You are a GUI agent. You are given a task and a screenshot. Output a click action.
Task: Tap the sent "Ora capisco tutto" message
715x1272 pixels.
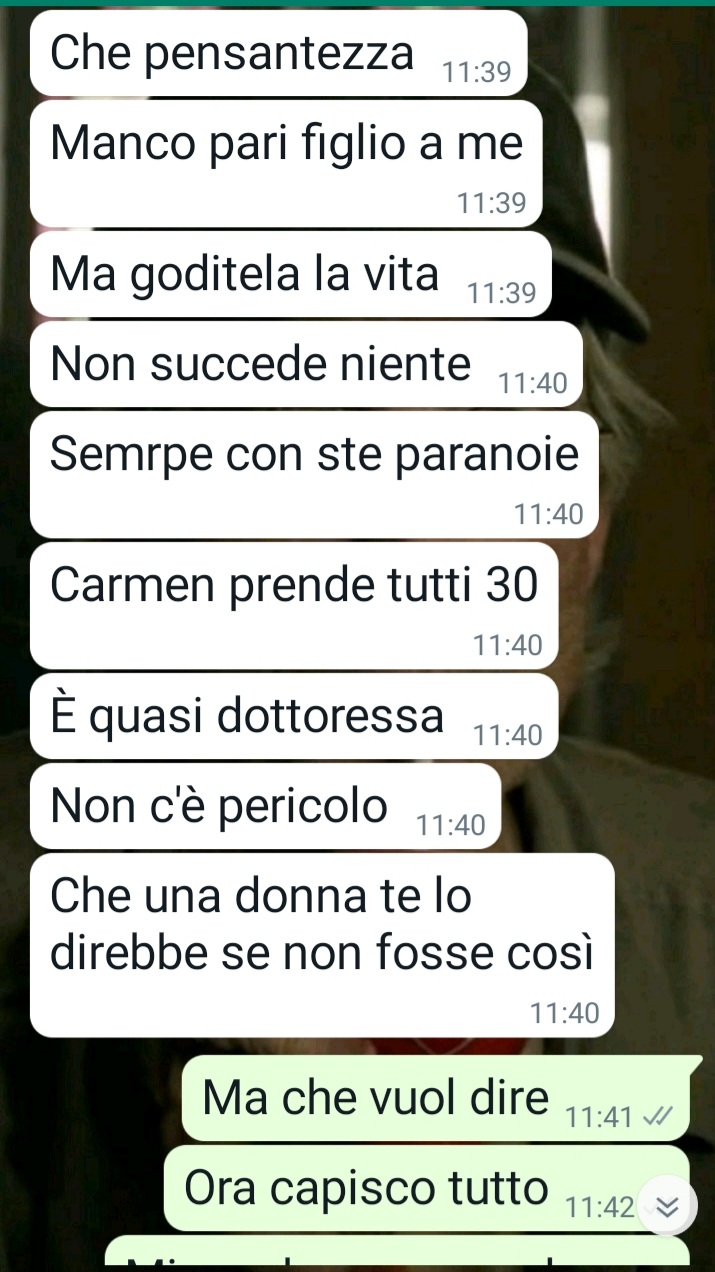(x=427, y=1188)
